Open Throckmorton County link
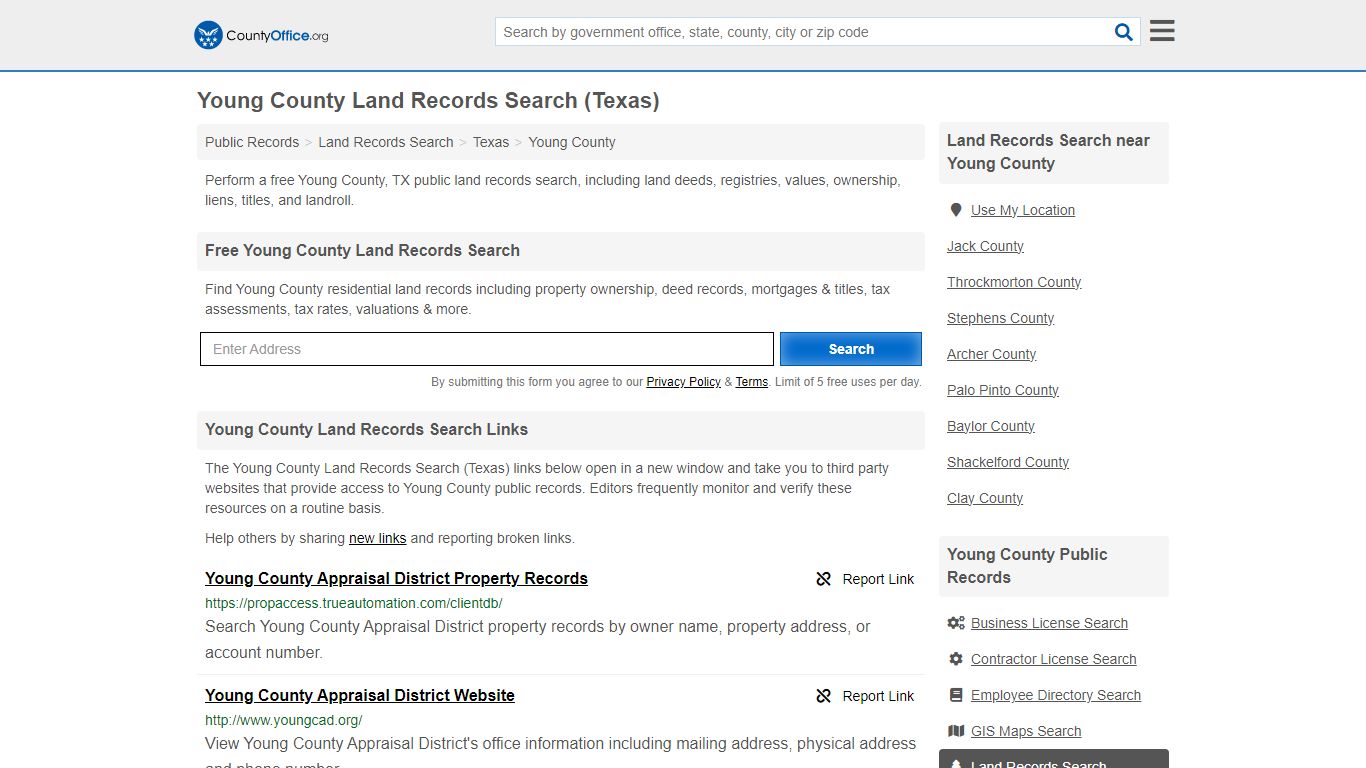Image resolution: width=1366 pixels, height=768 pixels. [x=1014, y=282]
